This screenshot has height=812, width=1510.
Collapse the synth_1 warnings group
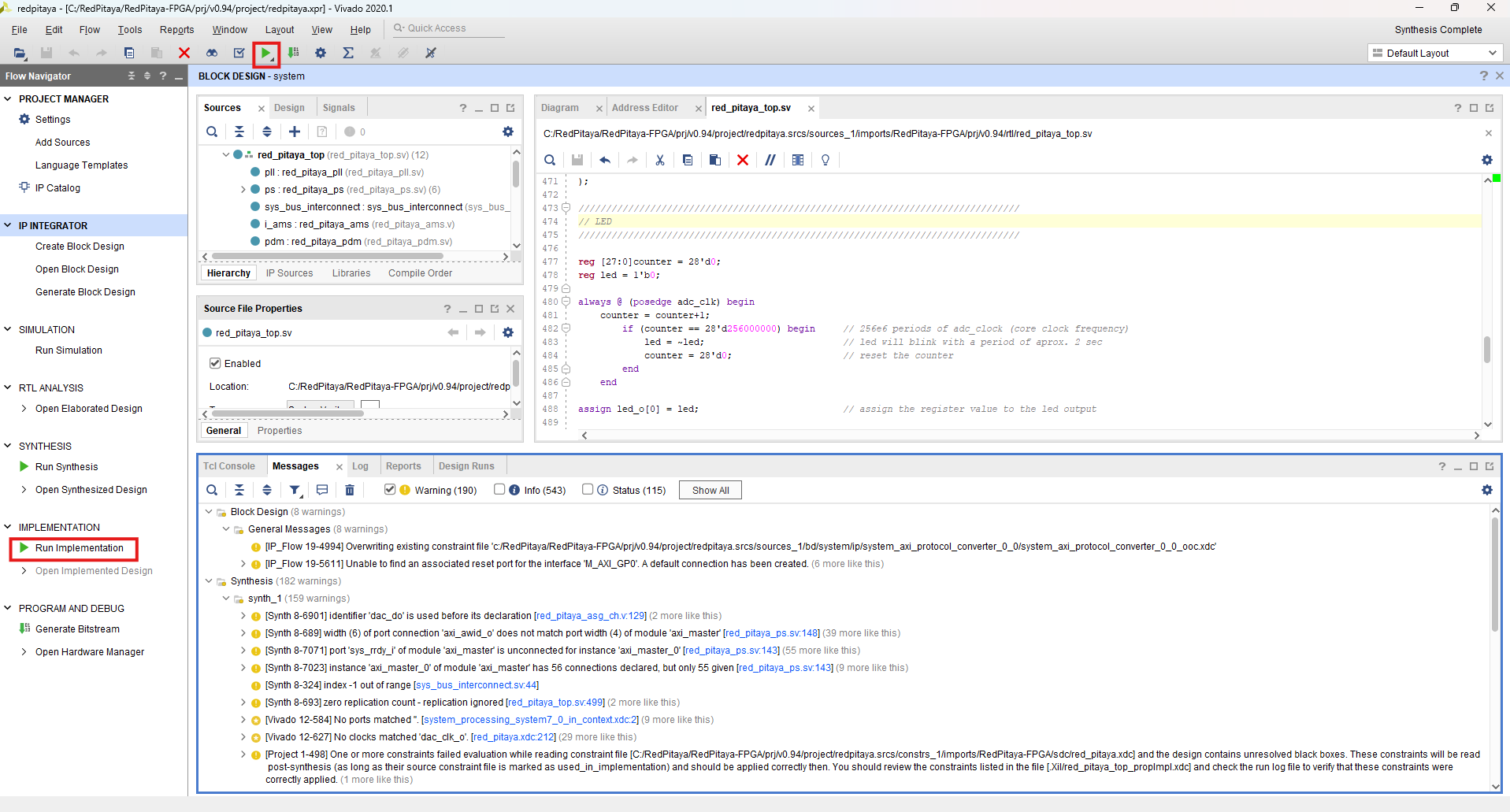click(x=226, y=598)
